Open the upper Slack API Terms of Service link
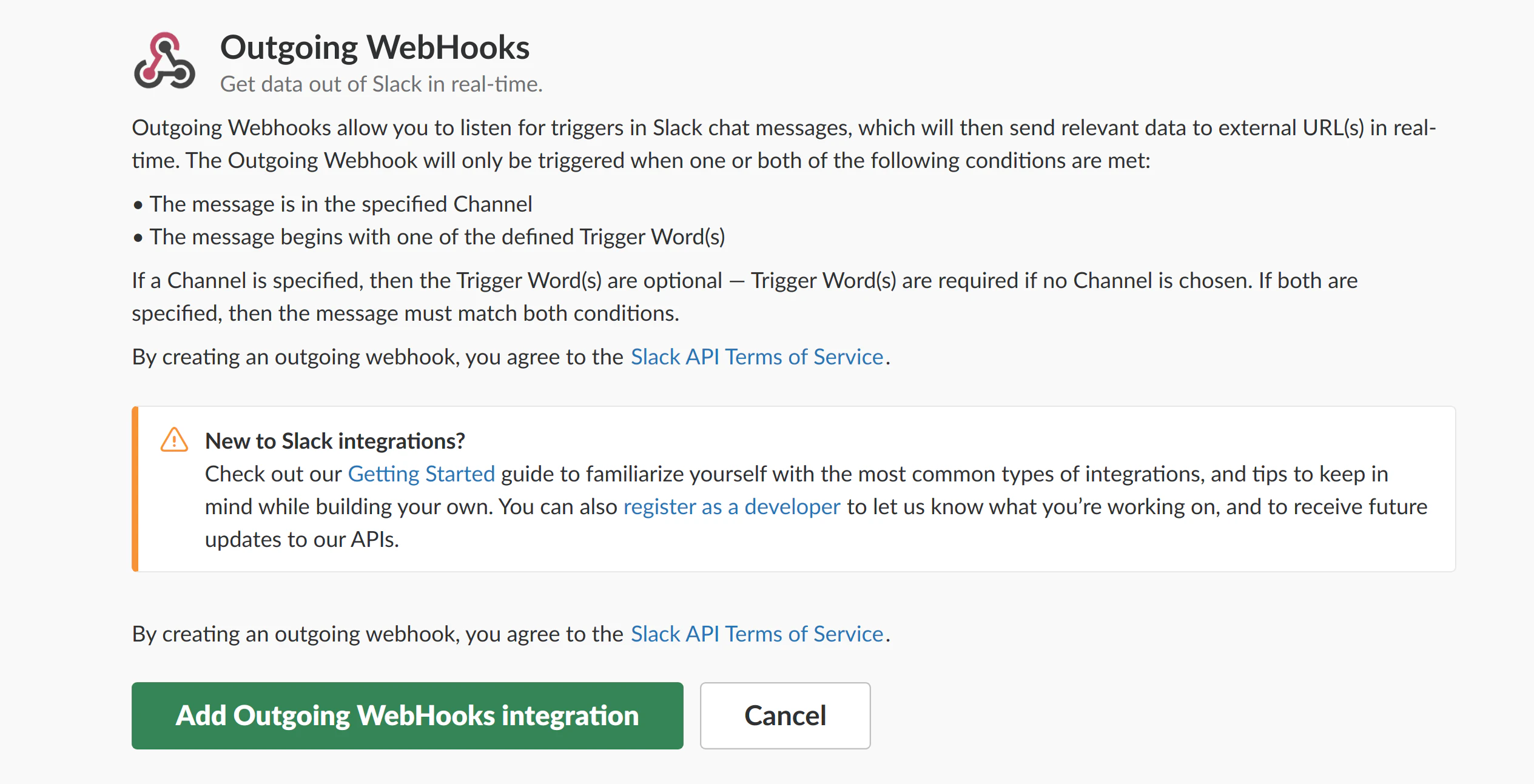 tap(756, 357)
